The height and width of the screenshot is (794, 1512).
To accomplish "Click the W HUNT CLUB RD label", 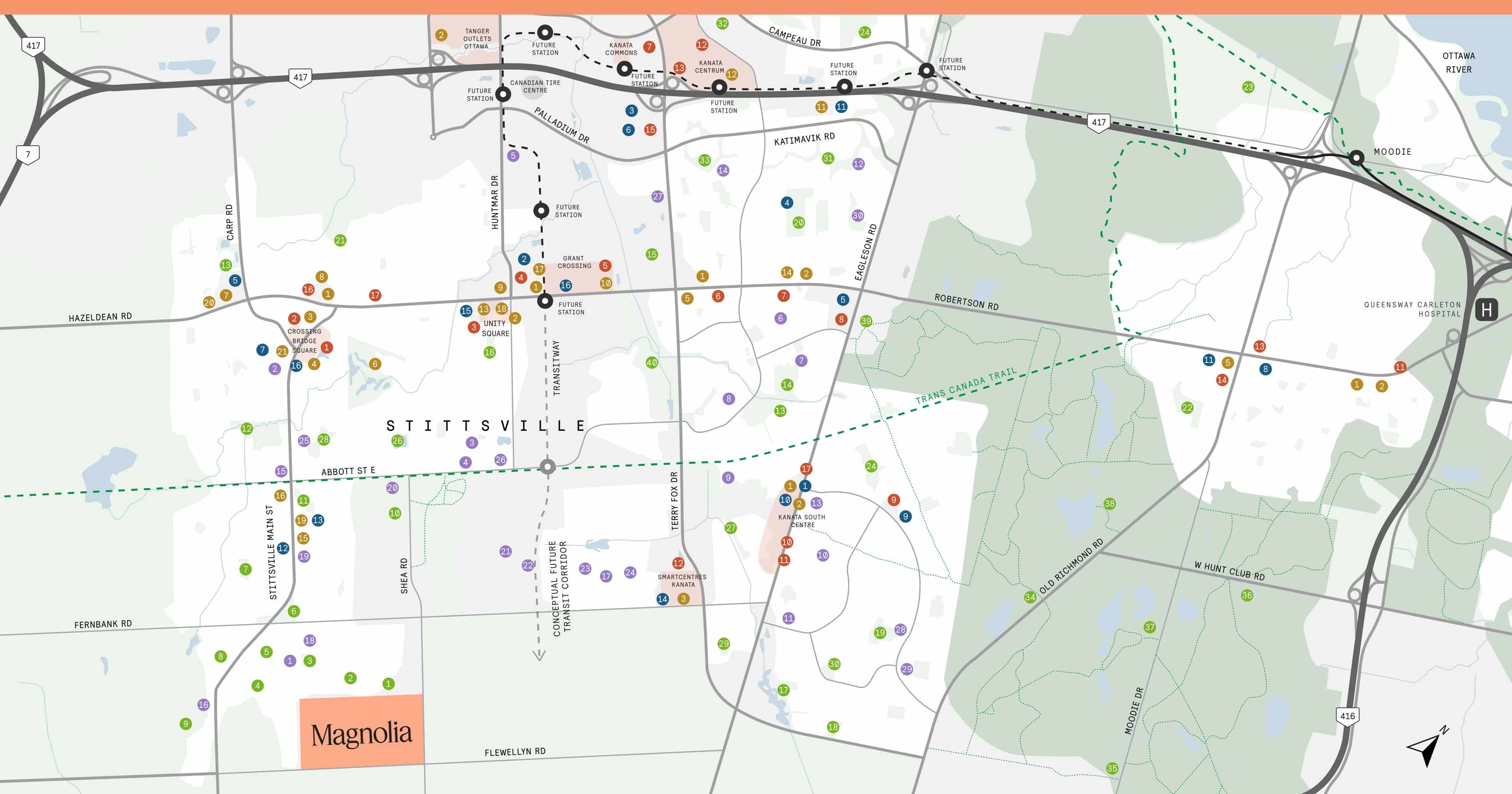I will 1230,571.
